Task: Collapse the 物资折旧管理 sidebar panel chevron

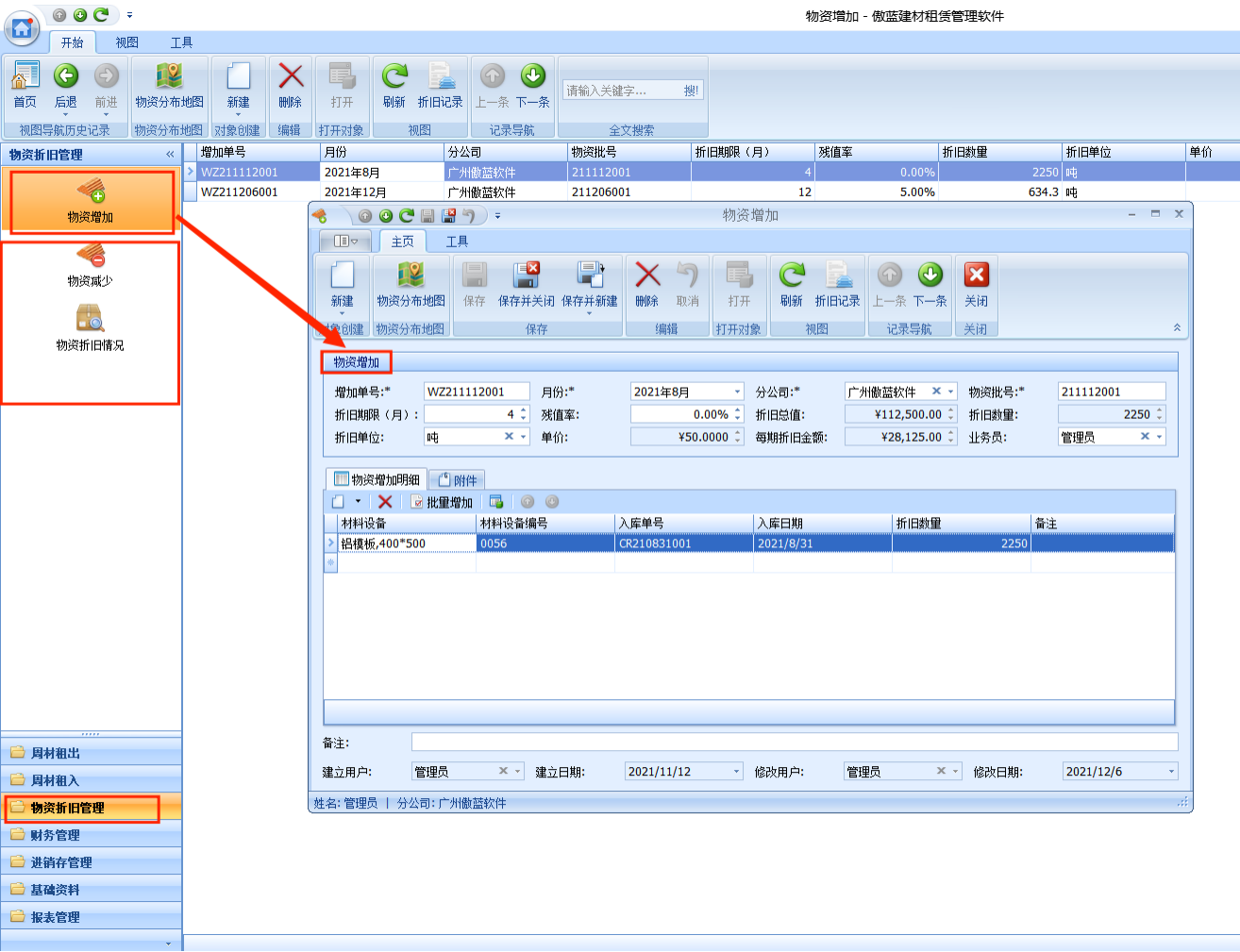Action: point(170,154)
